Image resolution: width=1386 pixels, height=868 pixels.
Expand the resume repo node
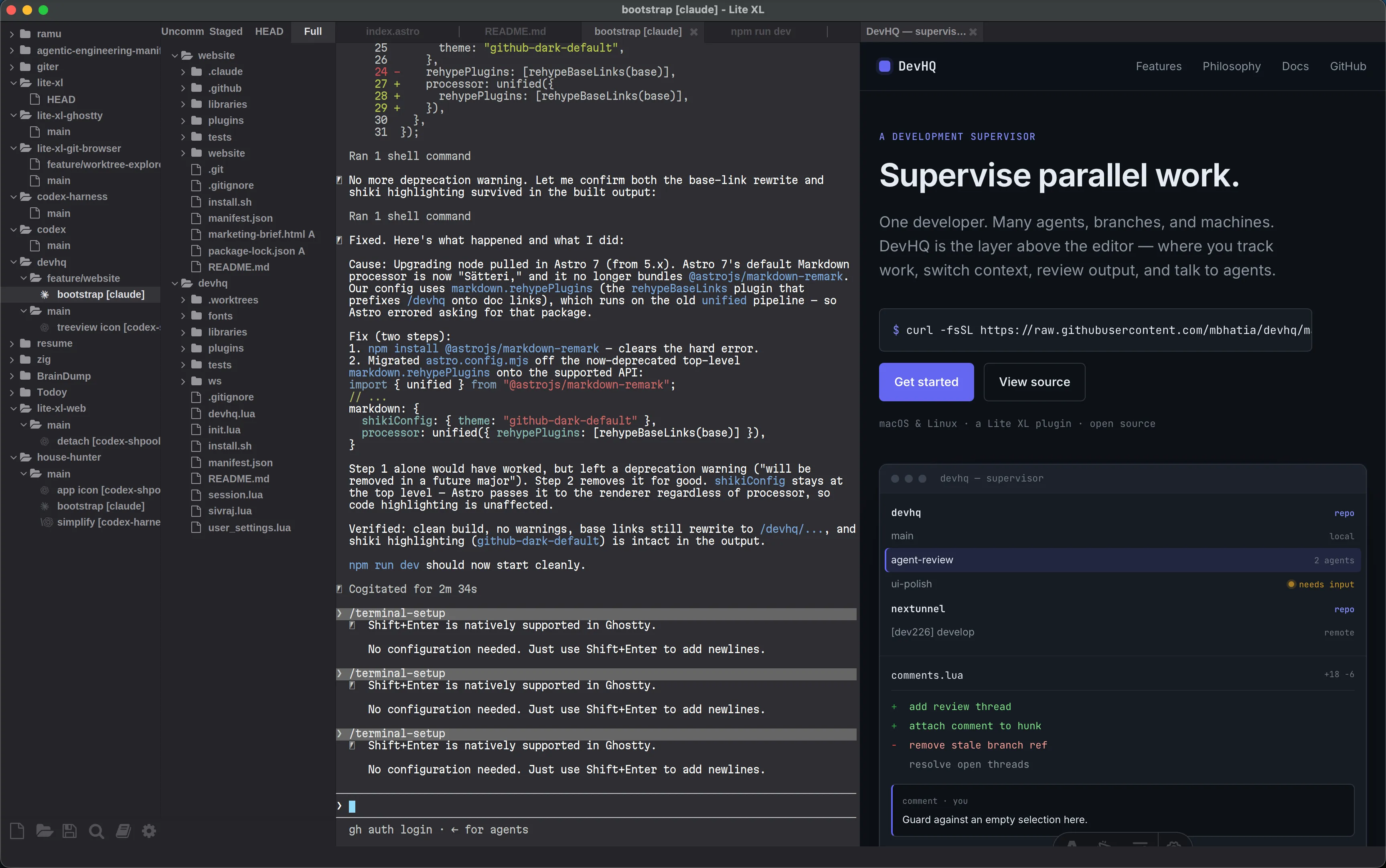(12, 343)
